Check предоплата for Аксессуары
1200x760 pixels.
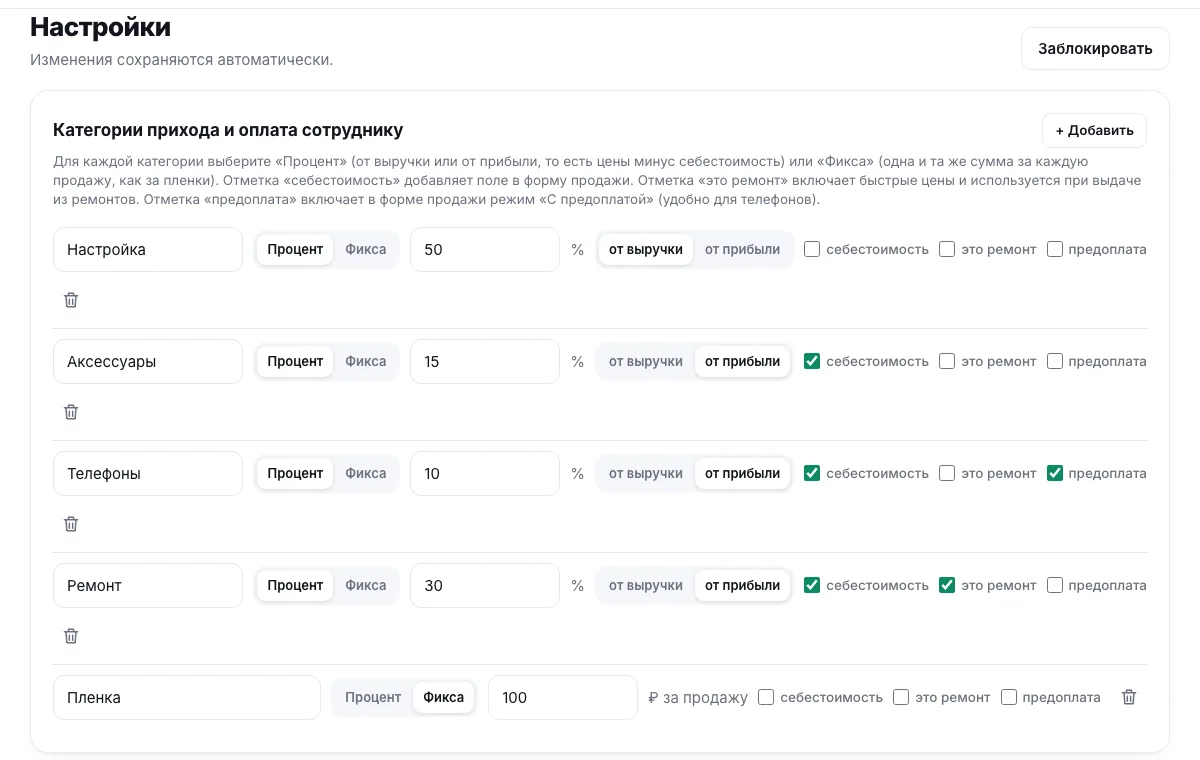[1055, 362]
